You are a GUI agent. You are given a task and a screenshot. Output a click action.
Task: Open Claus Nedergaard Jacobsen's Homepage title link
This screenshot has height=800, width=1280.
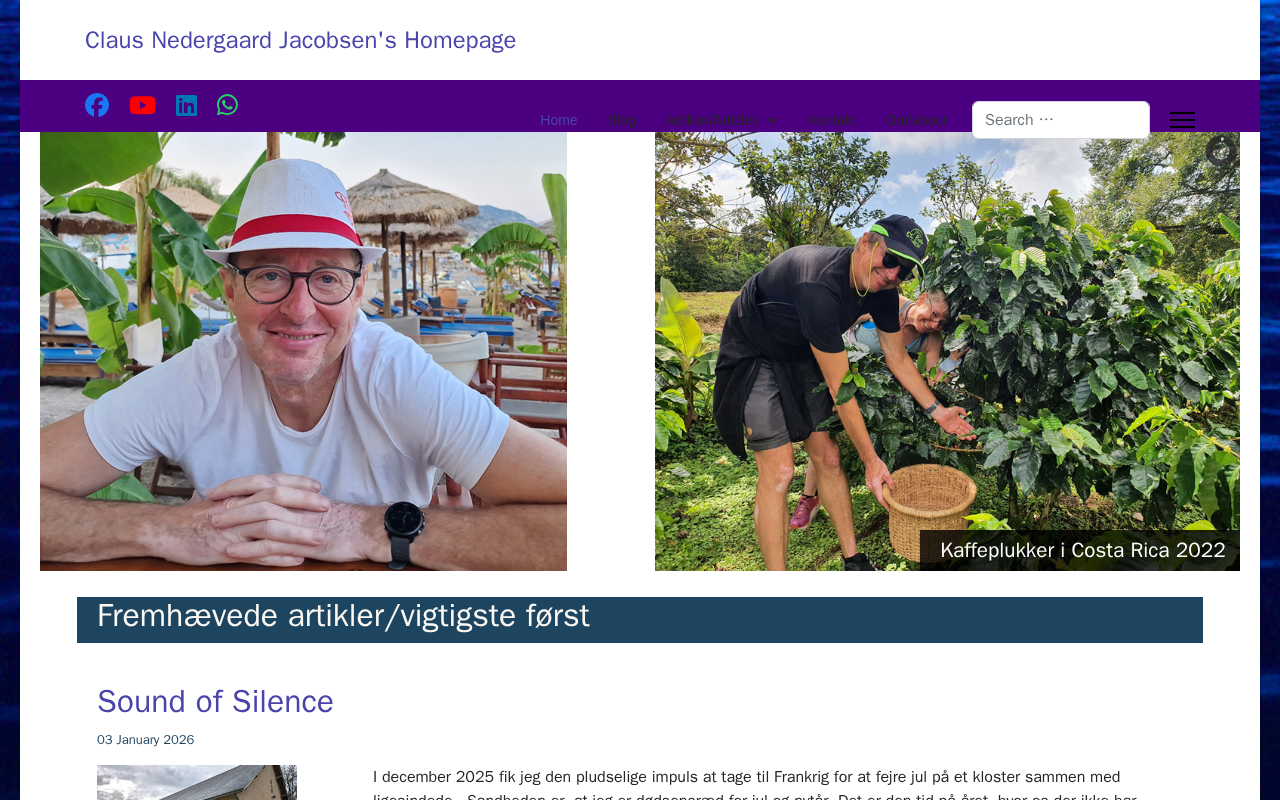click(x=301, y=40)
